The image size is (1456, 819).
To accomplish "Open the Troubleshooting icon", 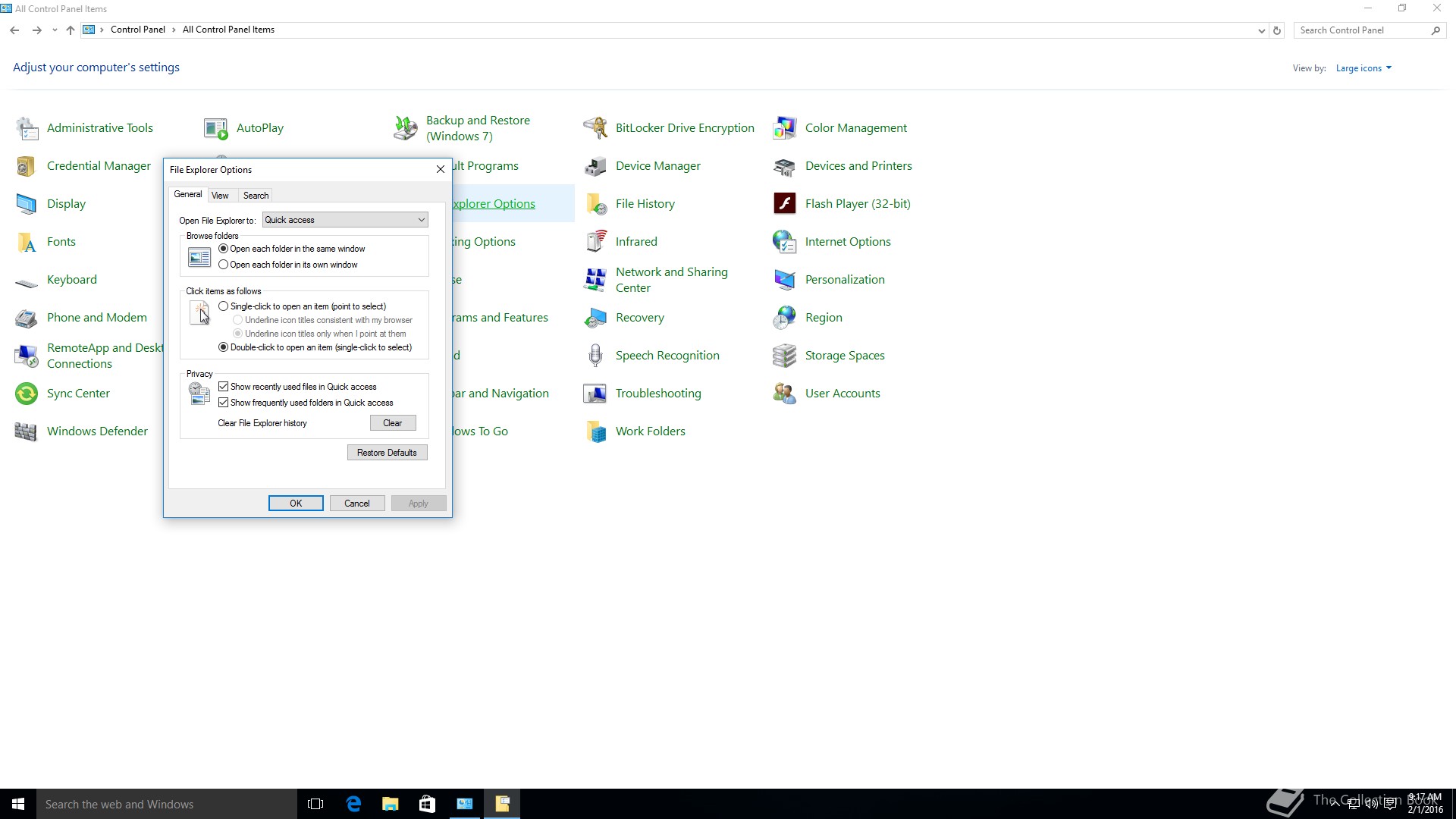I will coord(595,394).
